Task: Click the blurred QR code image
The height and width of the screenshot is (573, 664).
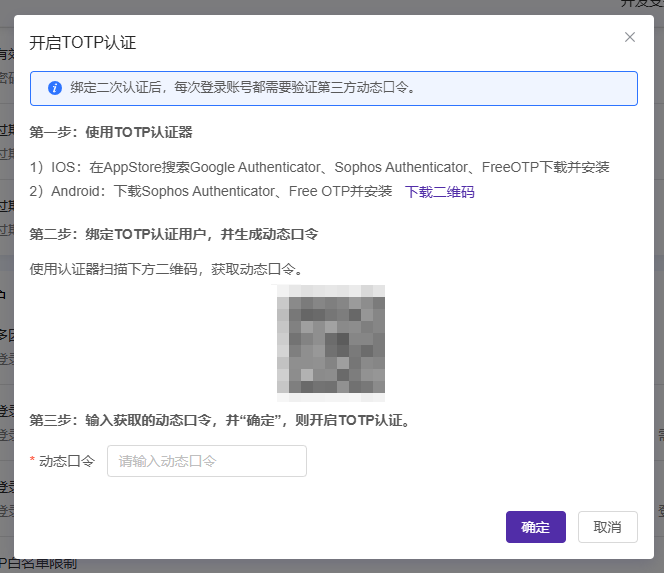Action: (x=331, y=343)
